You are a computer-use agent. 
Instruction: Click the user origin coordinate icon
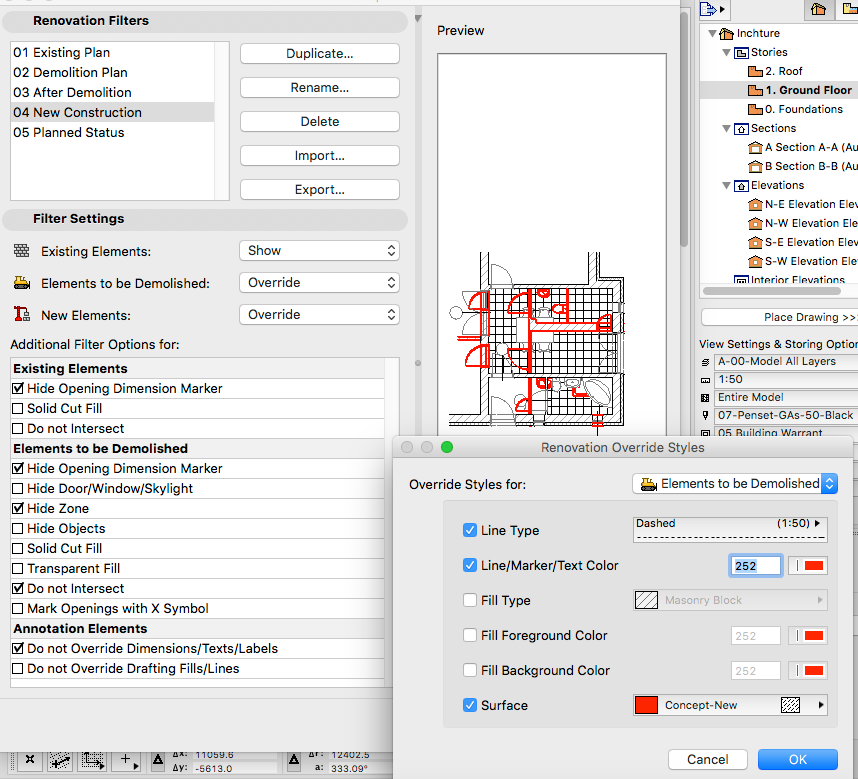93,760
